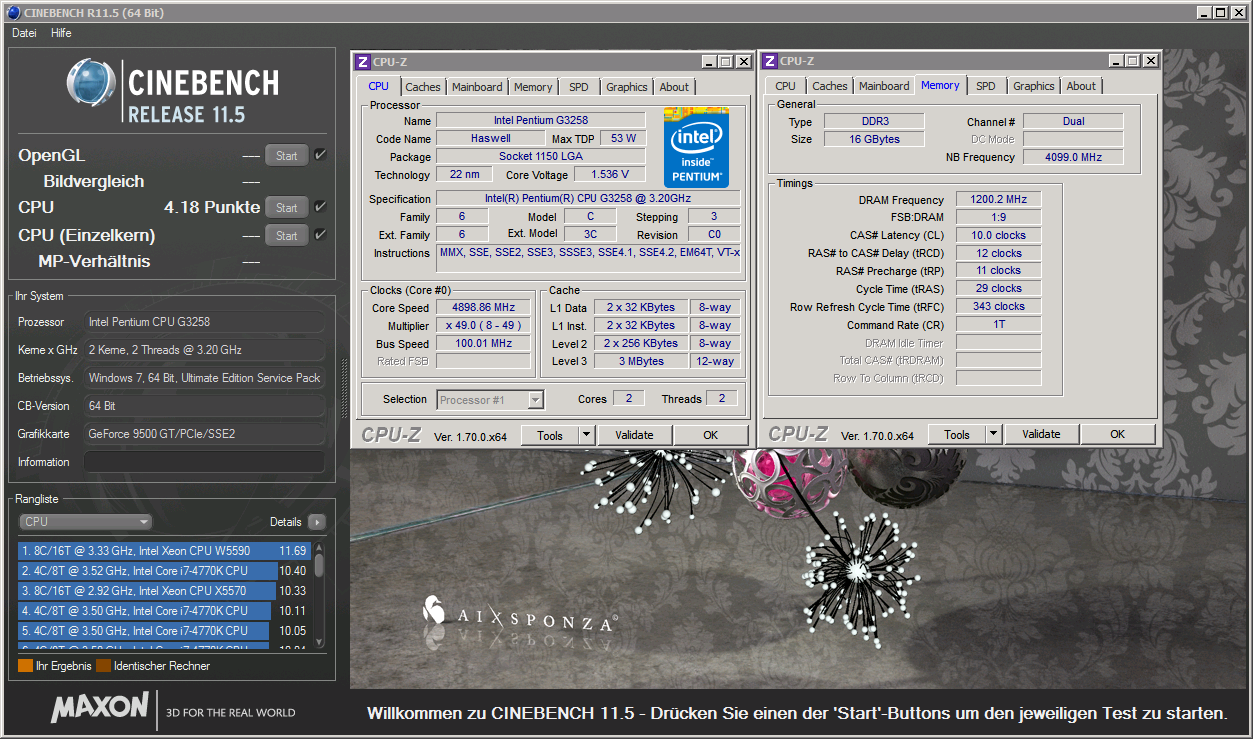Click CAS# Latency value 10.0 clocks

pyautogui.click(x=999, y=235)
